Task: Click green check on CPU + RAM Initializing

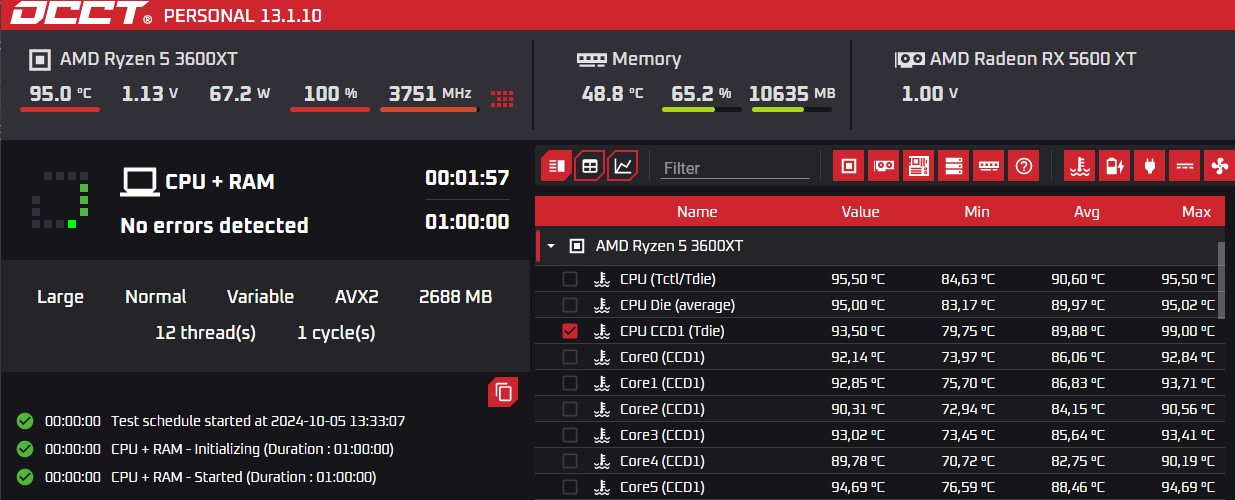Action: click(25, 450)
